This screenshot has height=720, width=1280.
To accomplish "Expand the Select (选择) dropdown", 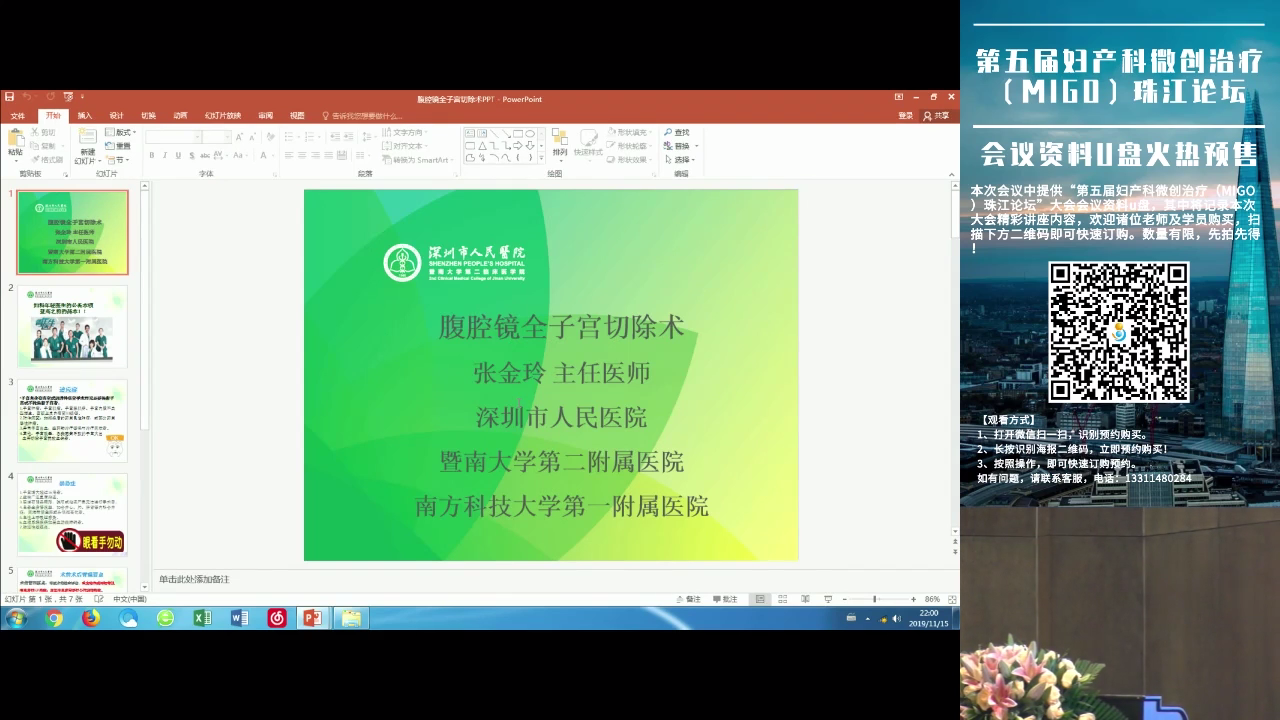I will (x=682, y=160).
